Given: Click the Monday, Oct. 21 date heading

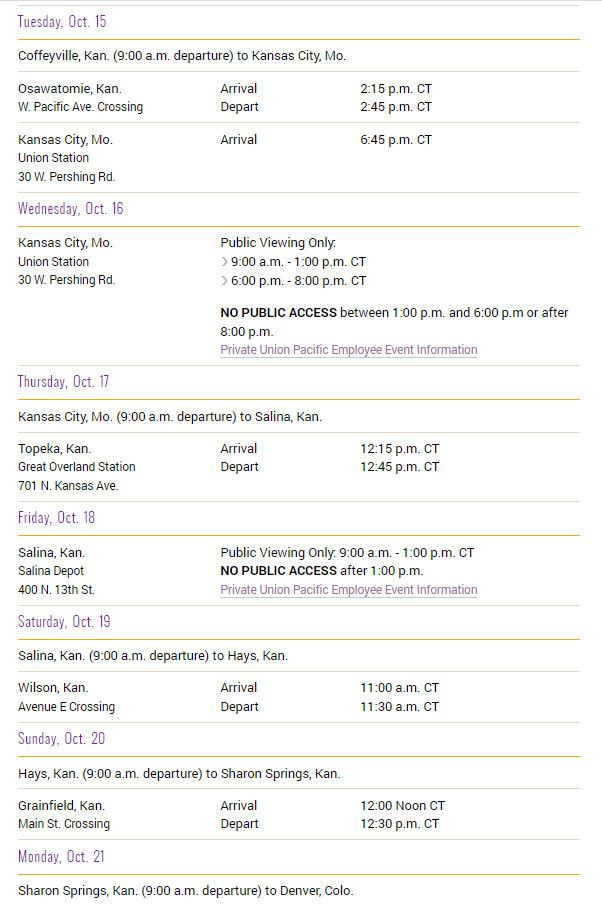Looking at the screenshot, I should coord(61,857).
